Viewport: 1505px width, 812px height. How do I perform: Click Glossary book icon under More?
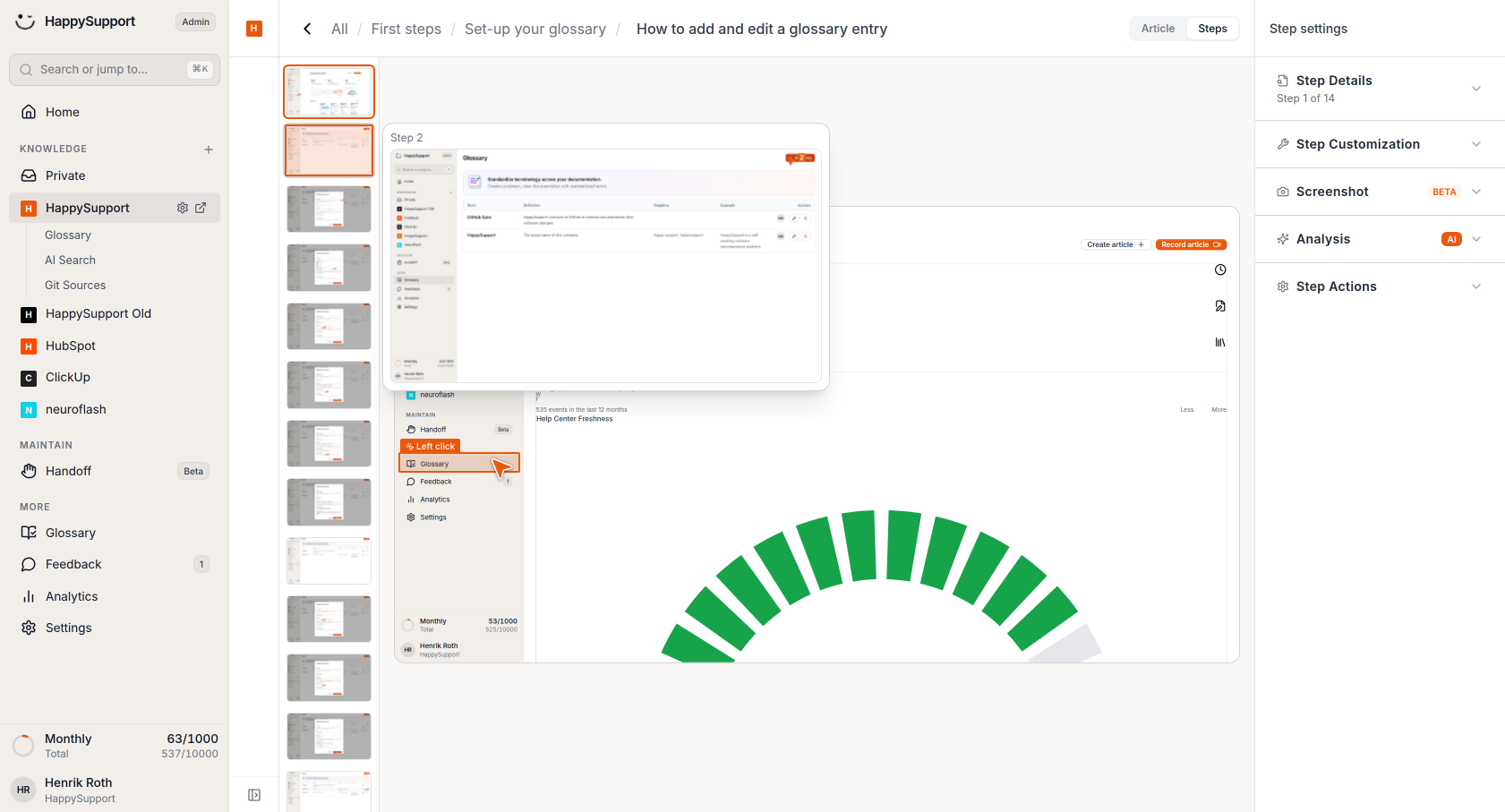[x=29, y=533]
